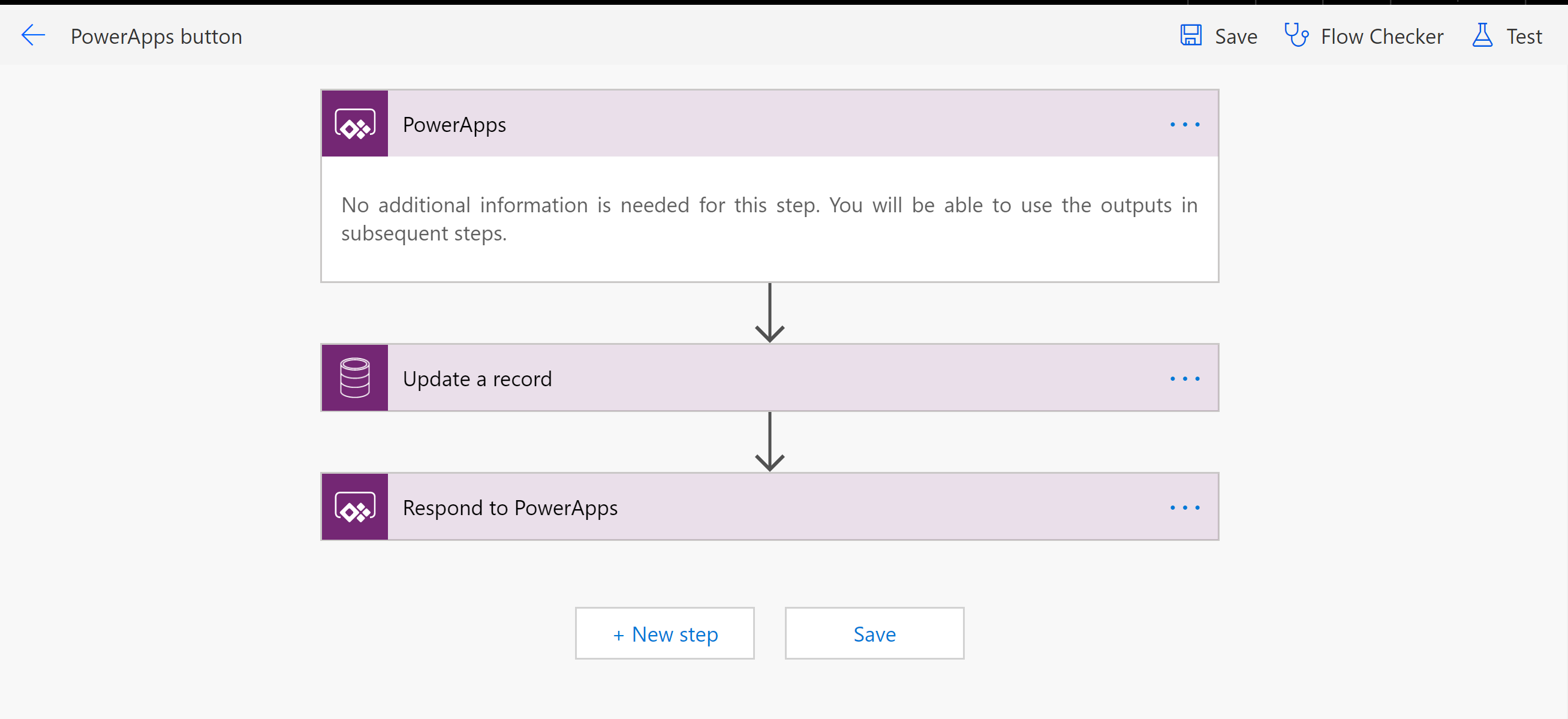Run Test from the top toolbar
1568x719 pixels.
1524,37
